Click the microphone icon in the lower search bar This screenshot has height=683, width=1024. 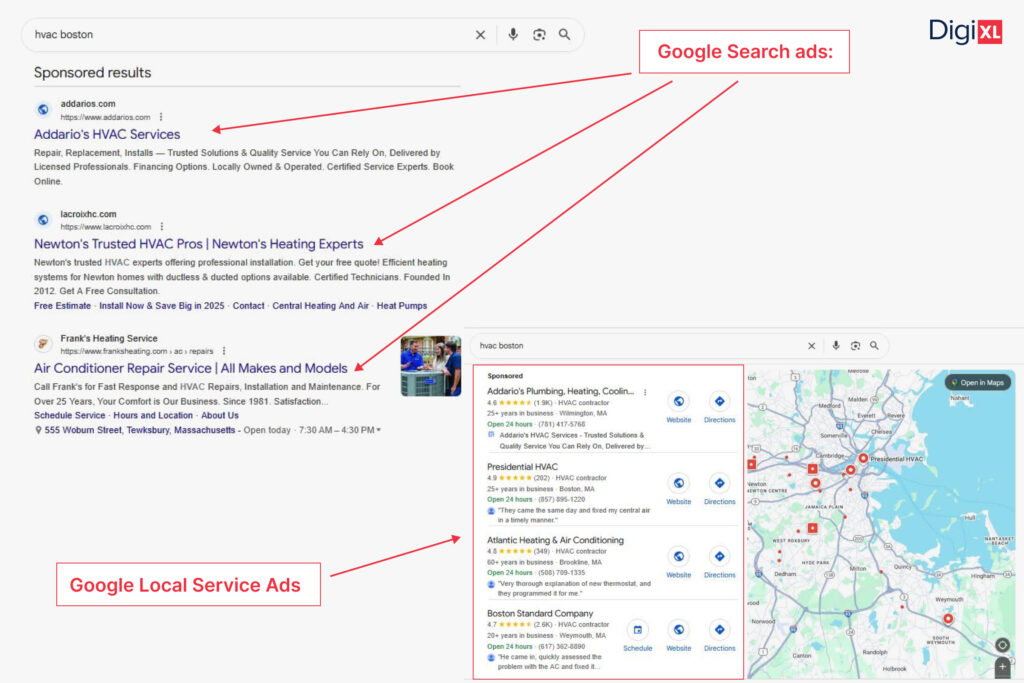[836, 345]
